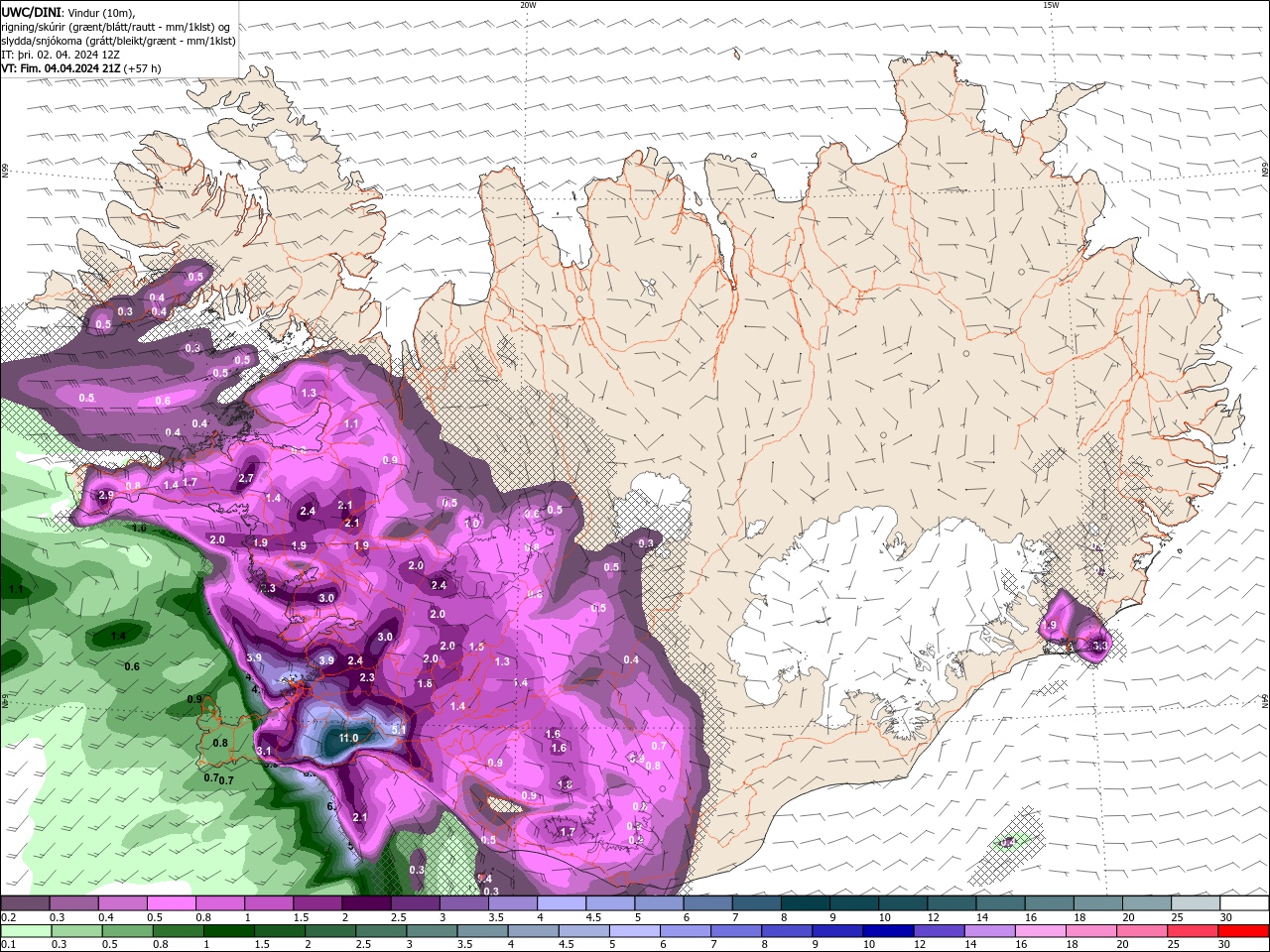Select the slydda/snjókoma legend description line
This screenshot has height=952, width=1270.
click(118, 41)
